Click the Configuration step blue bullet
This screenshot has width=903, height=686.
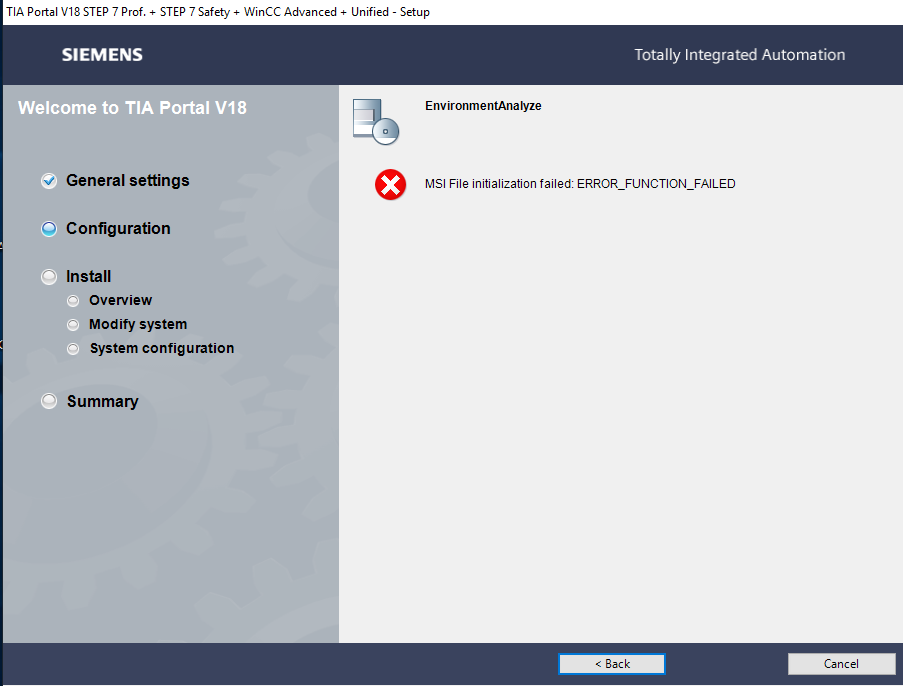click(49, 229)
